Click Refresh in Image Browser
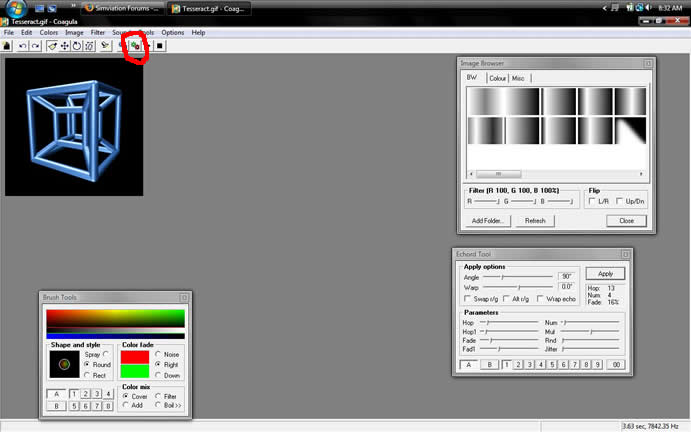The width and height of the screenshot is (691, 432). (535, 221)
